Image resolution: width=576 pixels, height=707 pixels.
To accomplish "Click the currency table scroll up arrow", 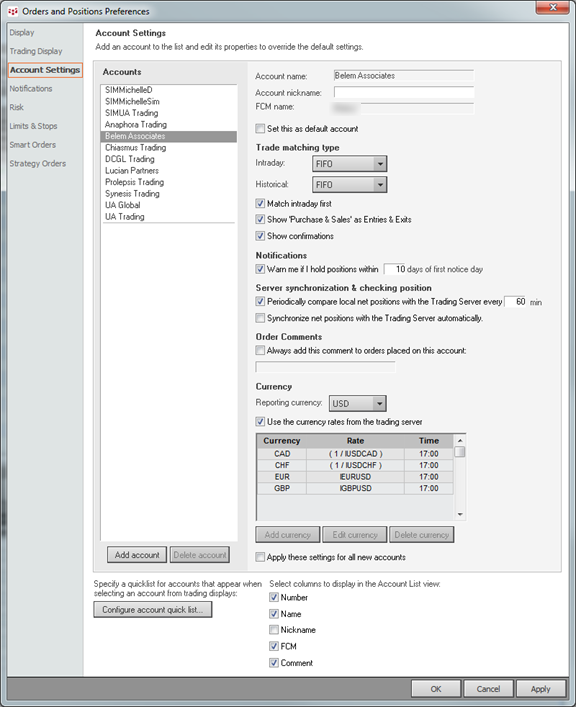I will point(460,441).
